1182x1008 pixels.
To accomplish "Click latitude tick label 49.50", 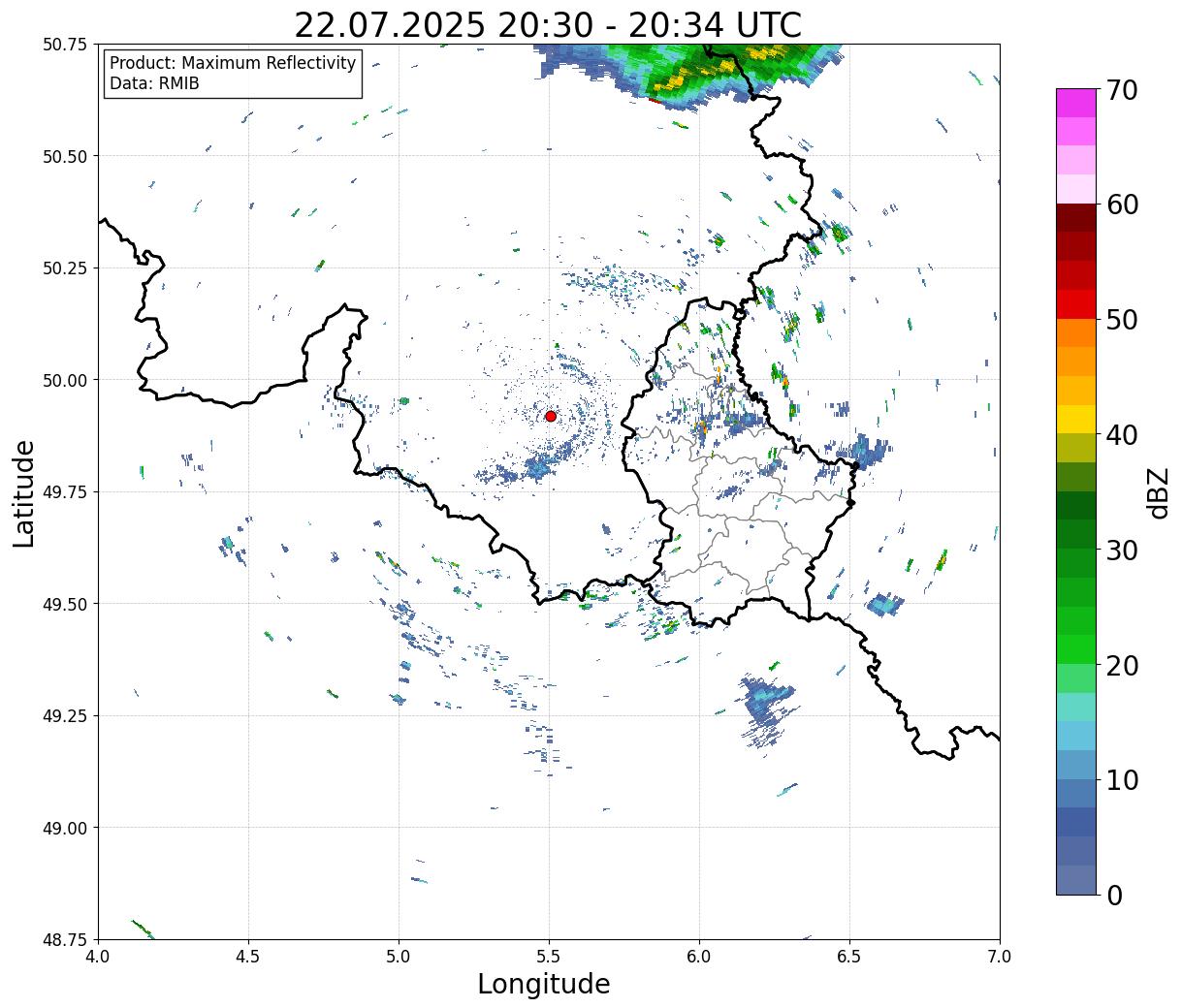I will point(65,604).
